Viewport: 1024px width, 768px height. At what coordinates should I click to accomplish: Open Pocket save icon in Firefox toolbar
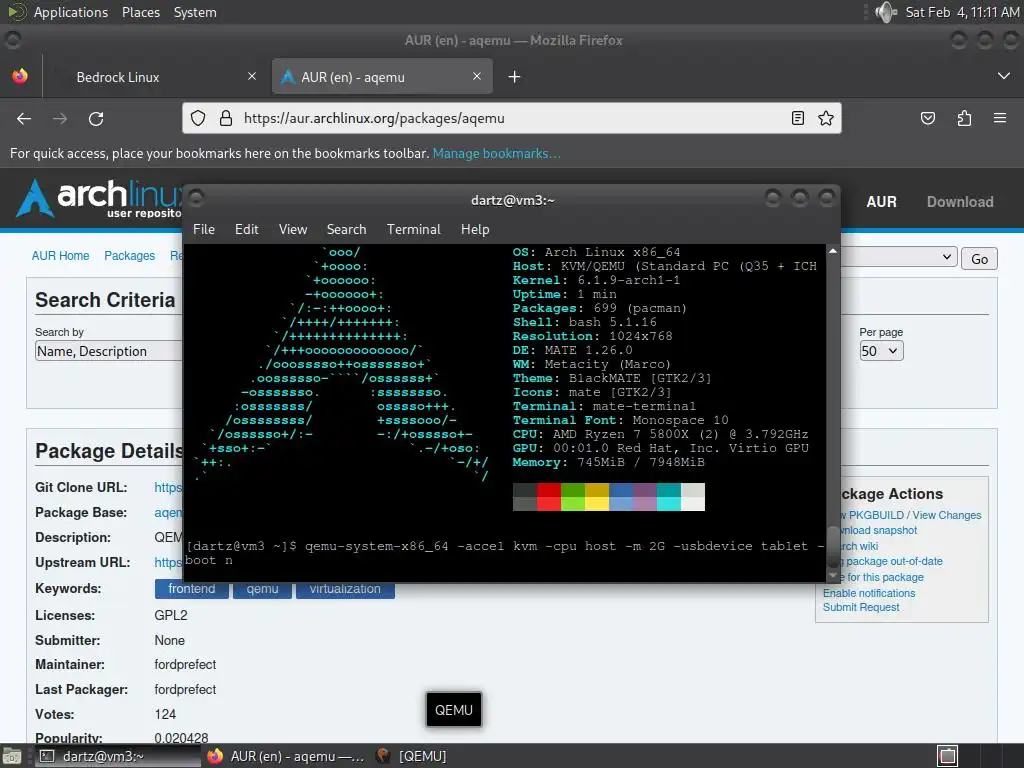tap(928, 118)
